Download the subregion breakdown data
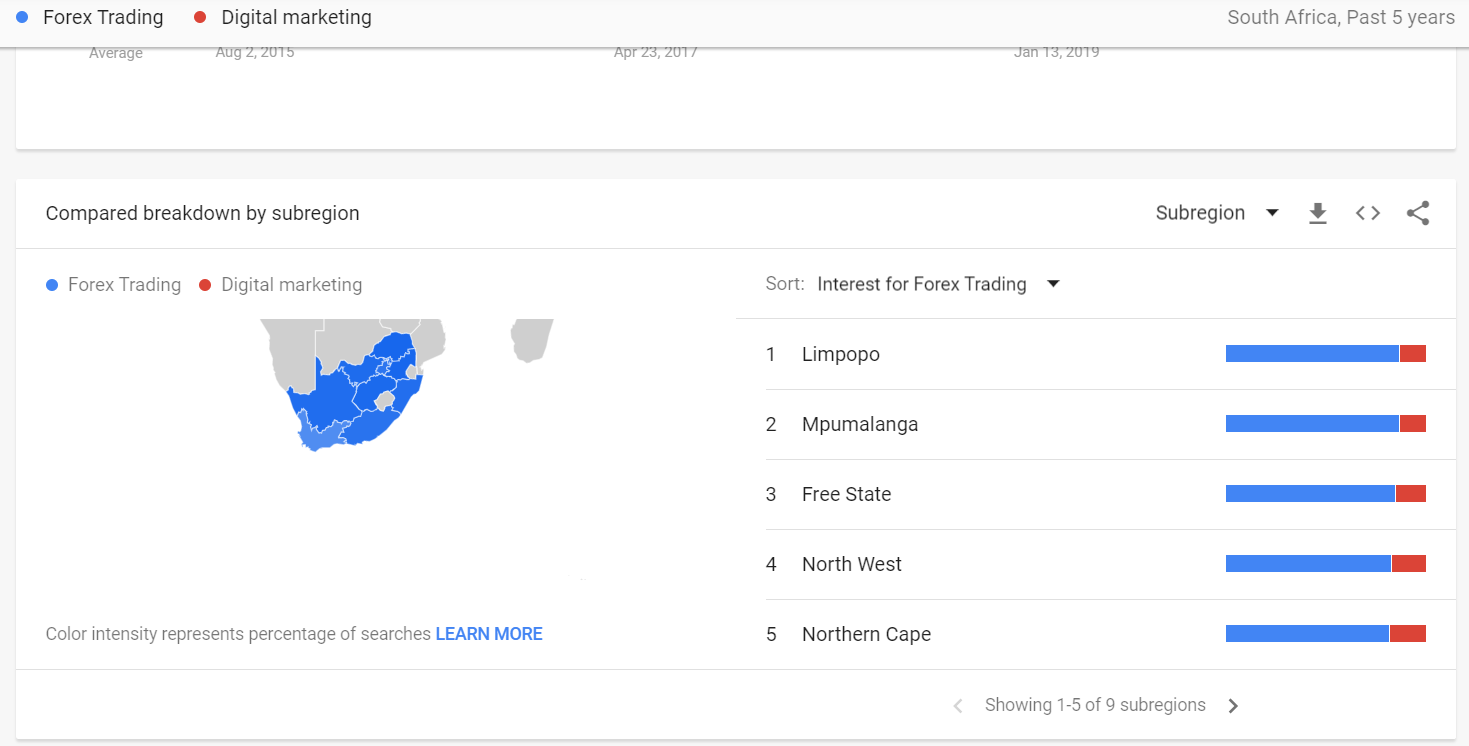Image resolution: width=1469 pixels, height=746 pixels. (1318, 213)
